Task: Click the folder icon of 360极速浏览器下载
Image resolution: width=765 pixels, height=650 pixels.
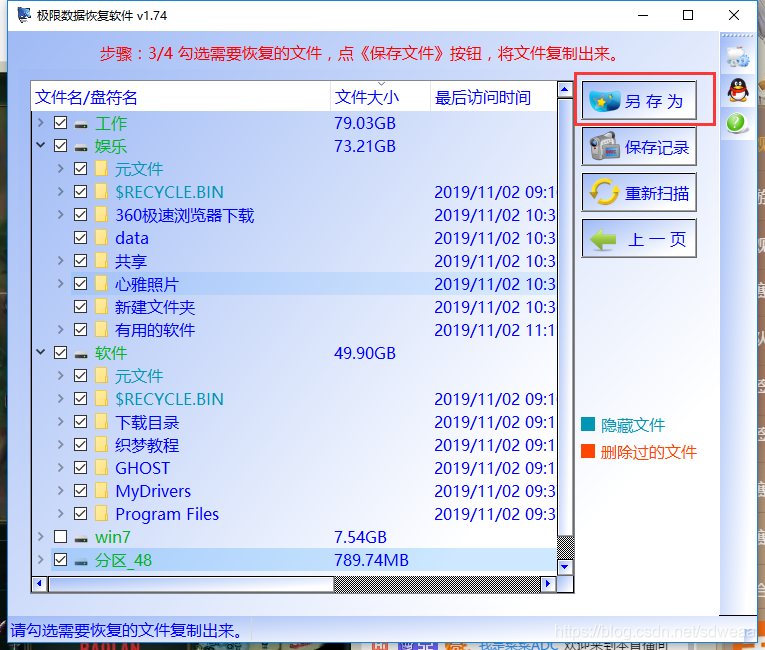Action: click(101, 215)
